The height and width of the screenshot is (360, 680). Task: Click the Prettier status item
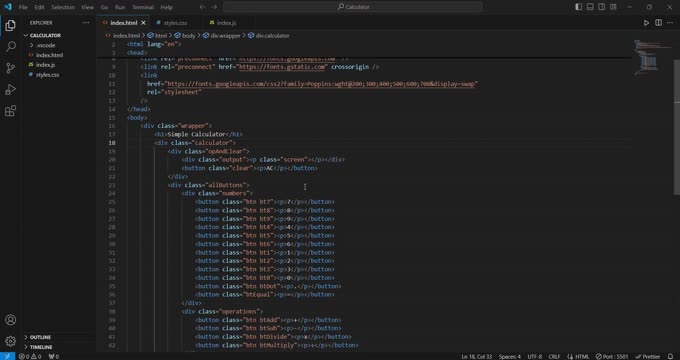tap(647, 357)
